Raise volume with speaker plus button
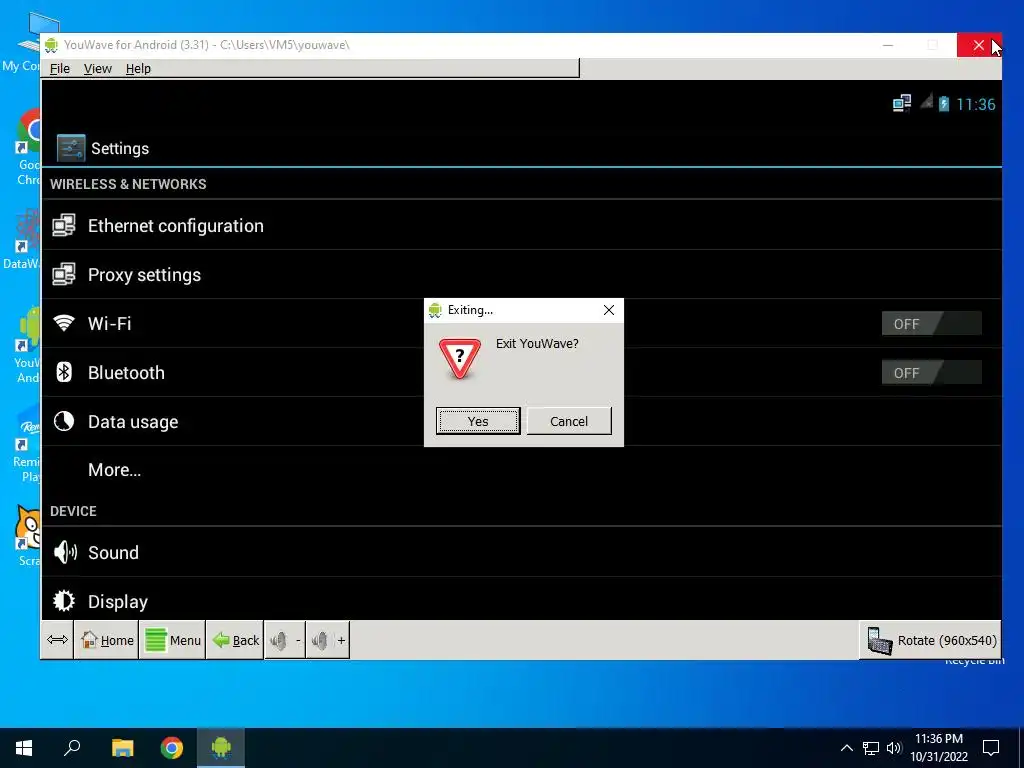The image size is (1024, 768). 328,640
